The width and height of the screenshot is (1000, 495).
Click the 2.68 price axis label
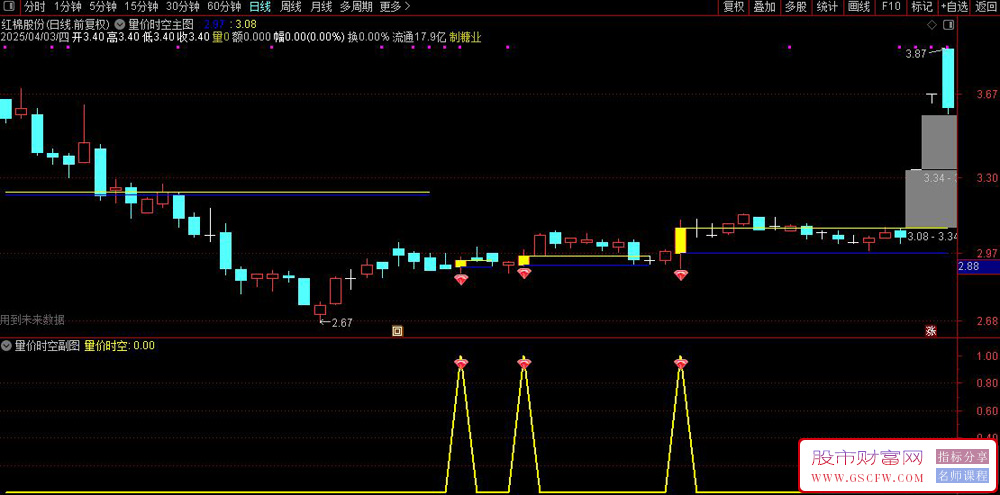[987, 321]
